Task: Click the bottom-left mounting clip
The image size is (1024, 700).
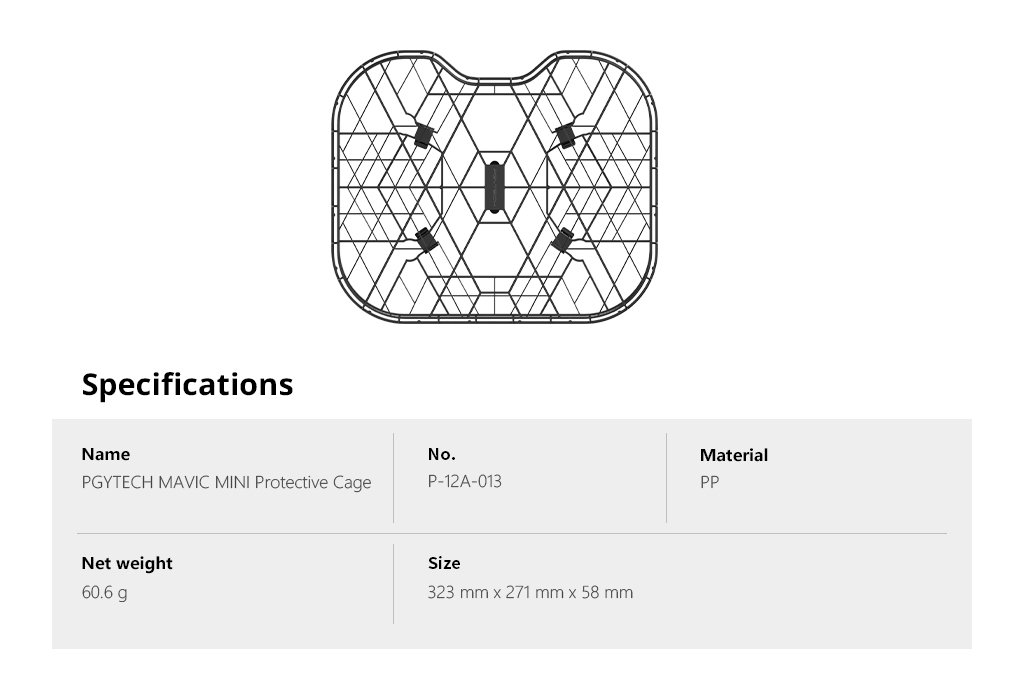Action: click(x=425, y=240)
